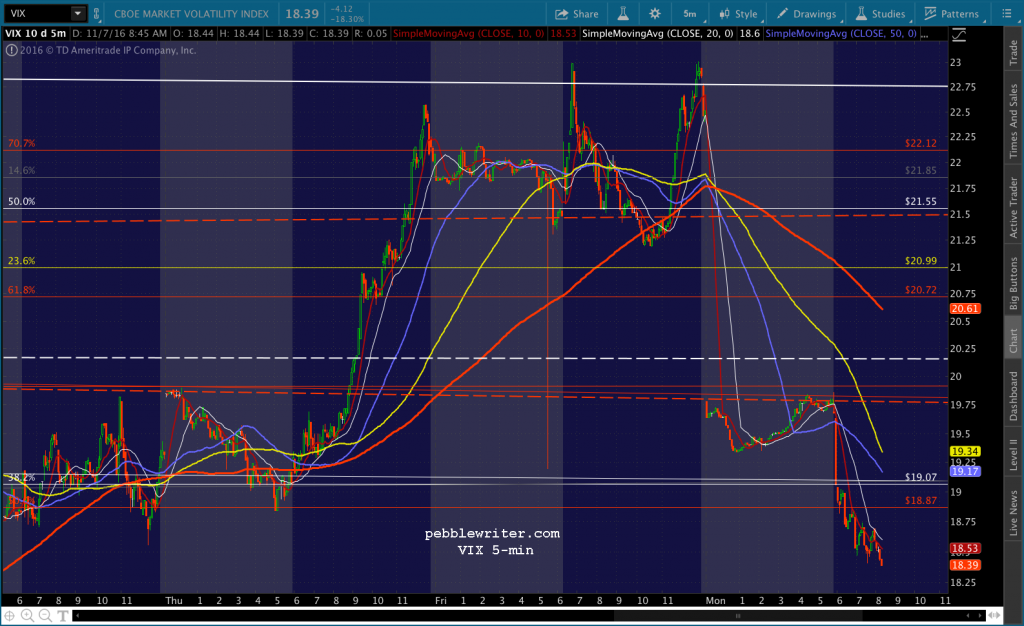Click the pan crosshair icon at bottom left
This screenshot has height=626, width=1024.
[x=10, y=615]
